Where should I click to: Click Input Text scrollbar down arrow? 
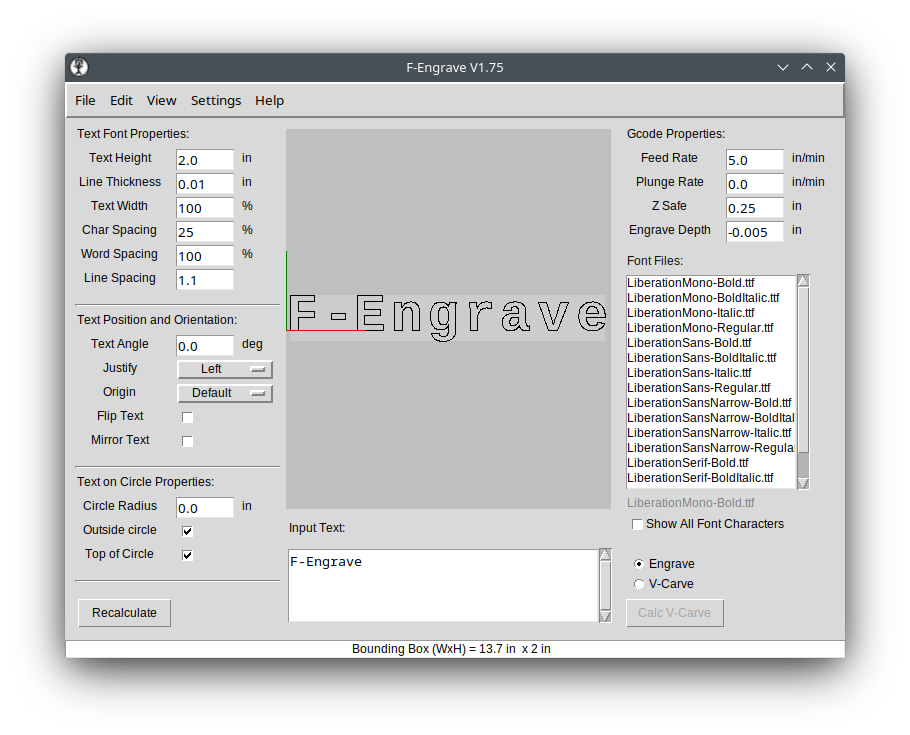coord(605,616)
